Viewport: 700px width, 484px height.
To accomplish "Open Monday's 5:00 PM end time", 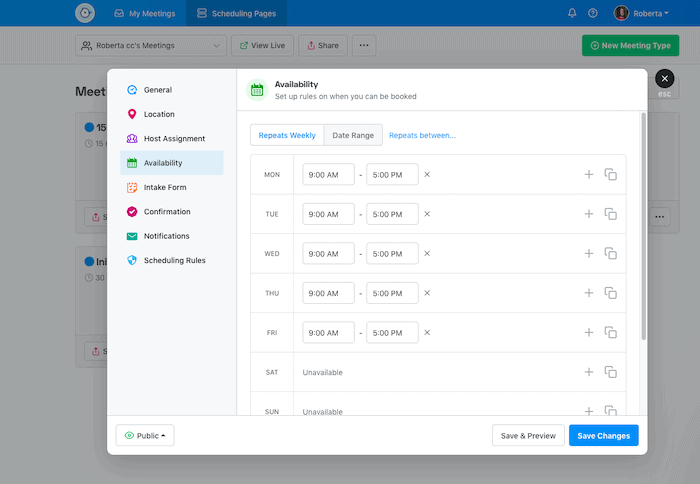I will (392, 175).
